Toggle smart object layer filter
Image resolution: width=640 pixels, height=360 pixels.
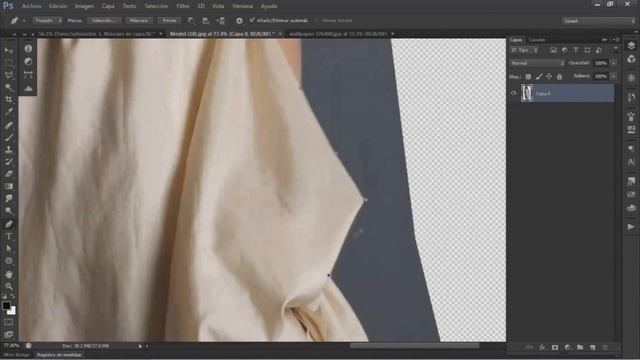[x=599, y=50]
